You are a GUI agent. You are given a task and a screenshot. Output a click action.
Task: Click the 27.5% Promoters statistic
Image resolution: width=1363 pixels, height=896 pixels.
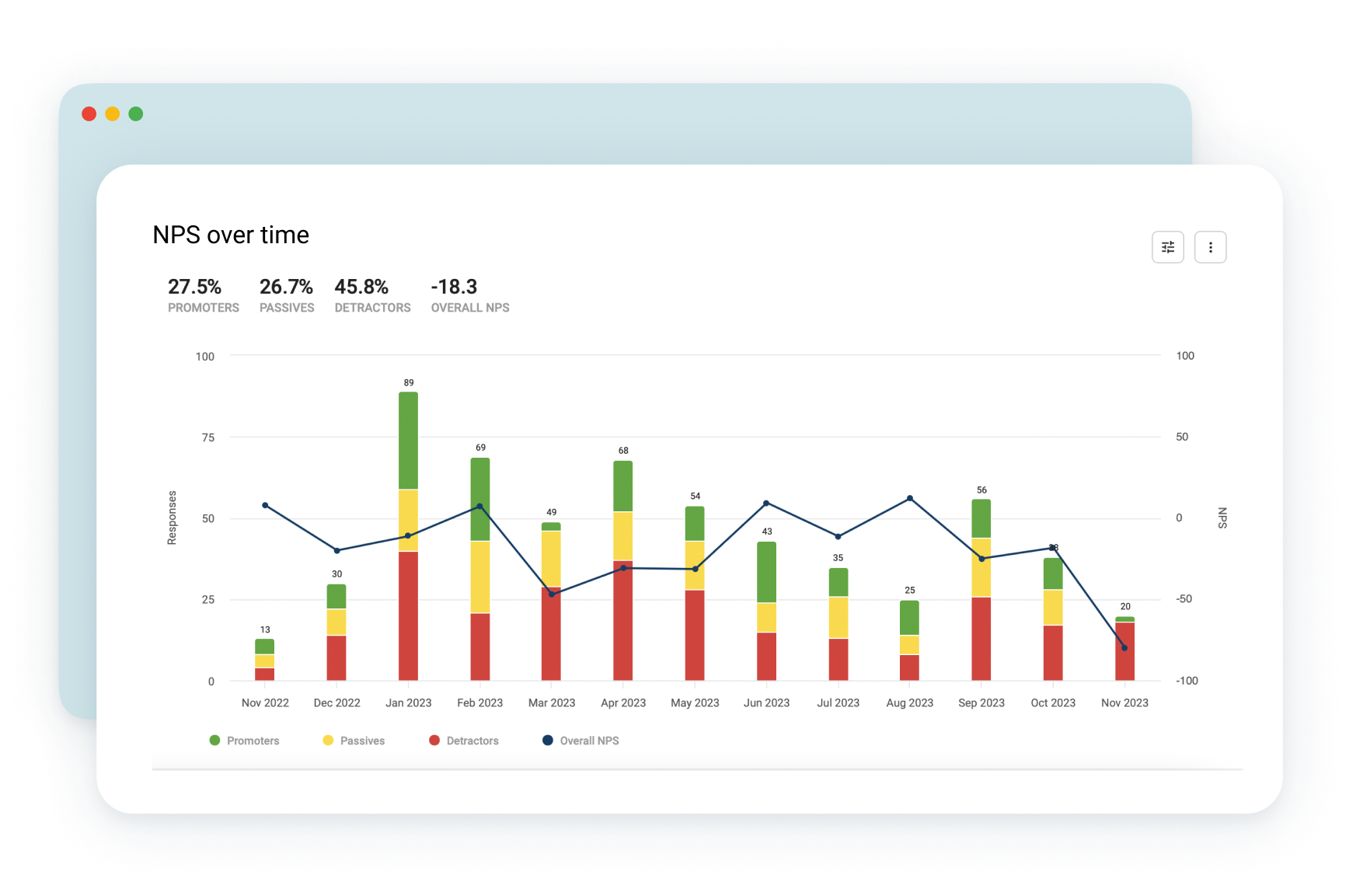point(194,286)
